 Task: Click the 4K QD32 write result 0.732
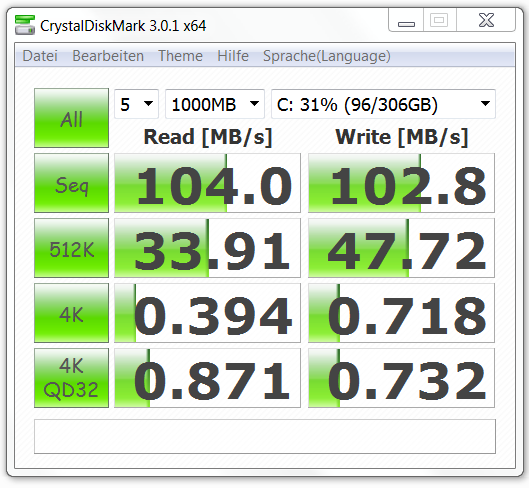401,378
